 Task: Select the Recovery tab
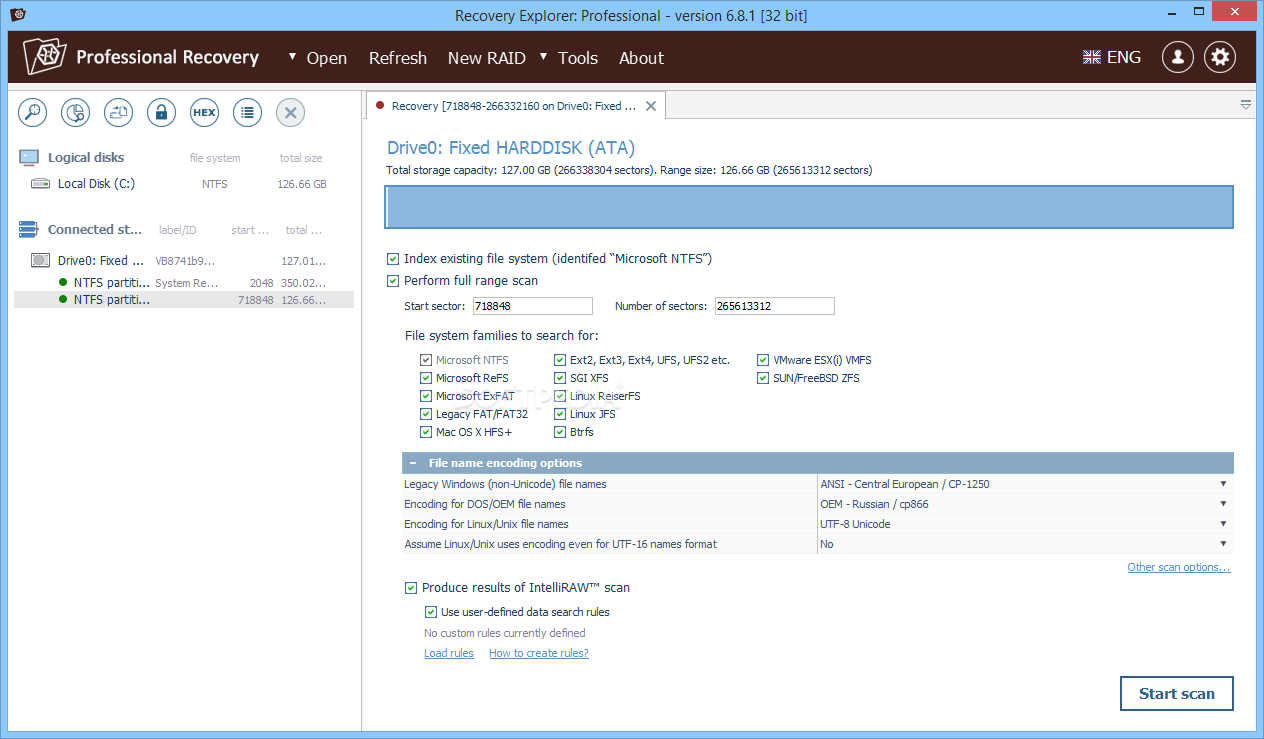[x=514, y=106]
